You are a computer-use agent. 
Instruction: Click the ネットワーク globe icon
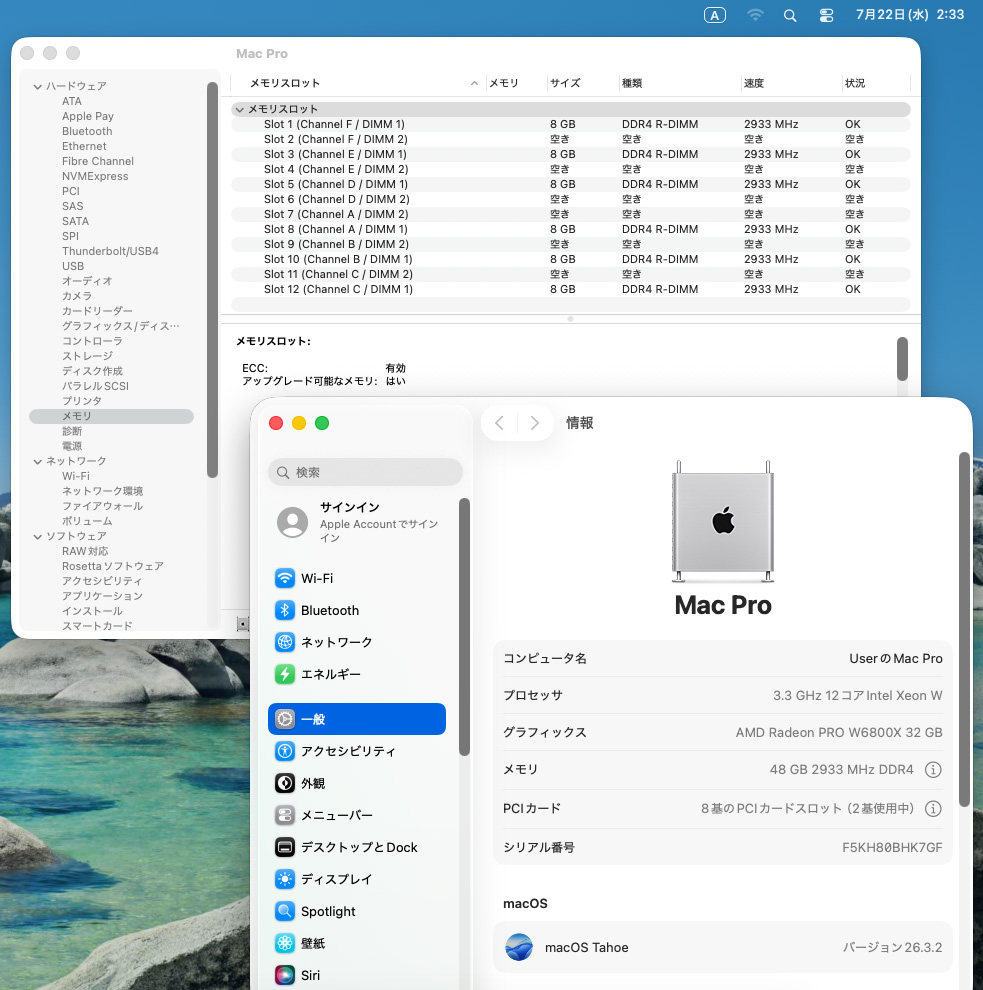pos(285,642)
